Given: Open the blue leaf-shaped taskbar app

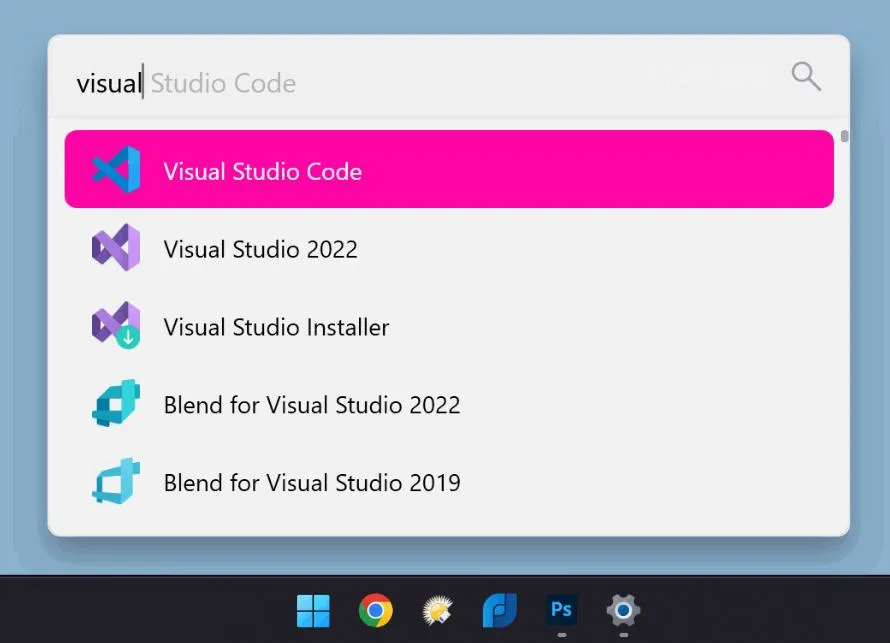Looking at the screenshot, I should coord(499,611).
